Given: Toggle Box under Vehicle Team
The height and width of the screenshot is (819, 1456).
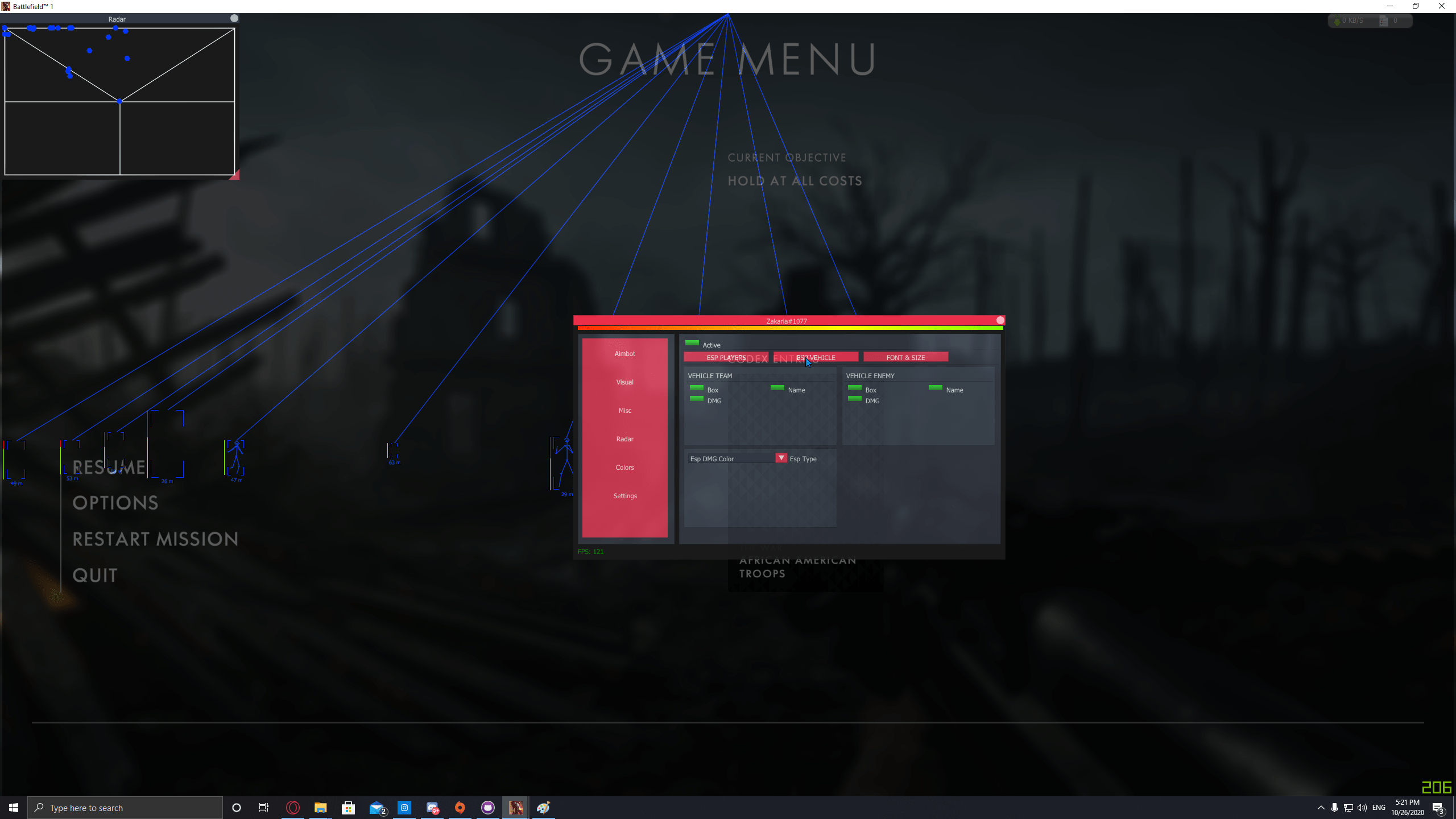Looking at the screenshot, I should (x=697, y=388).
